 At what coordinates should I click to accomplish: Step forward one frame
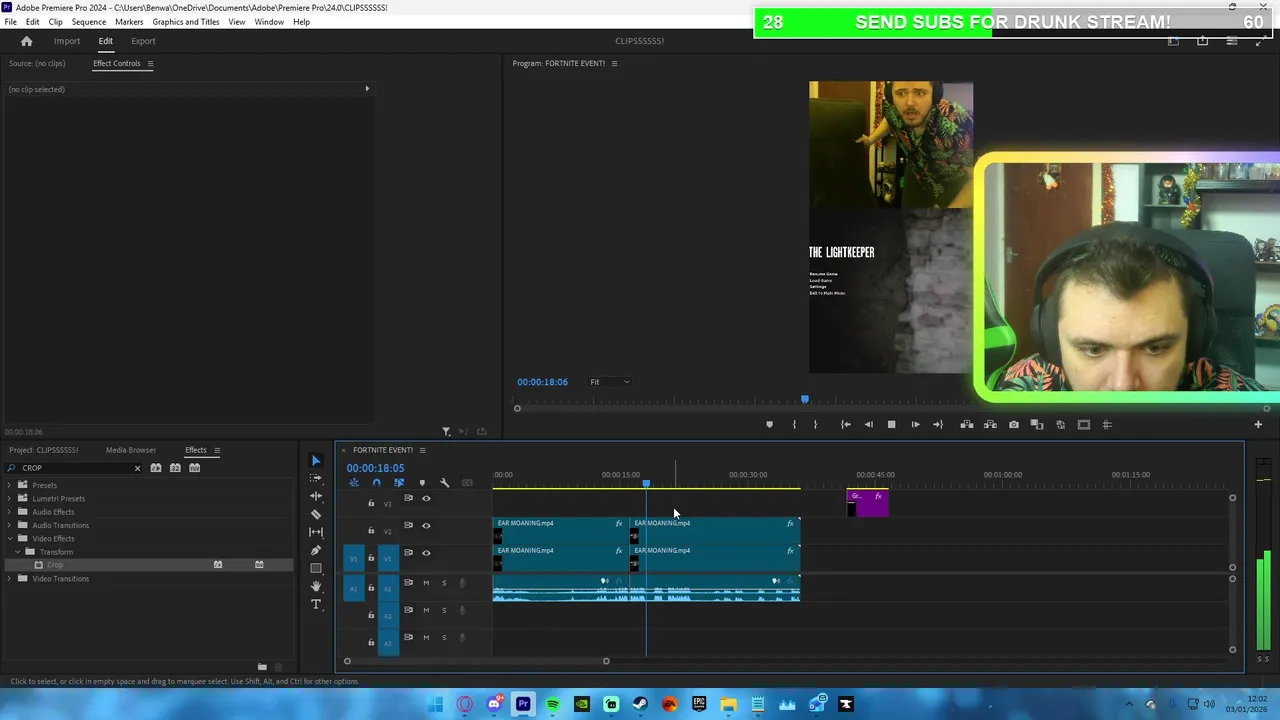[915, 424]
